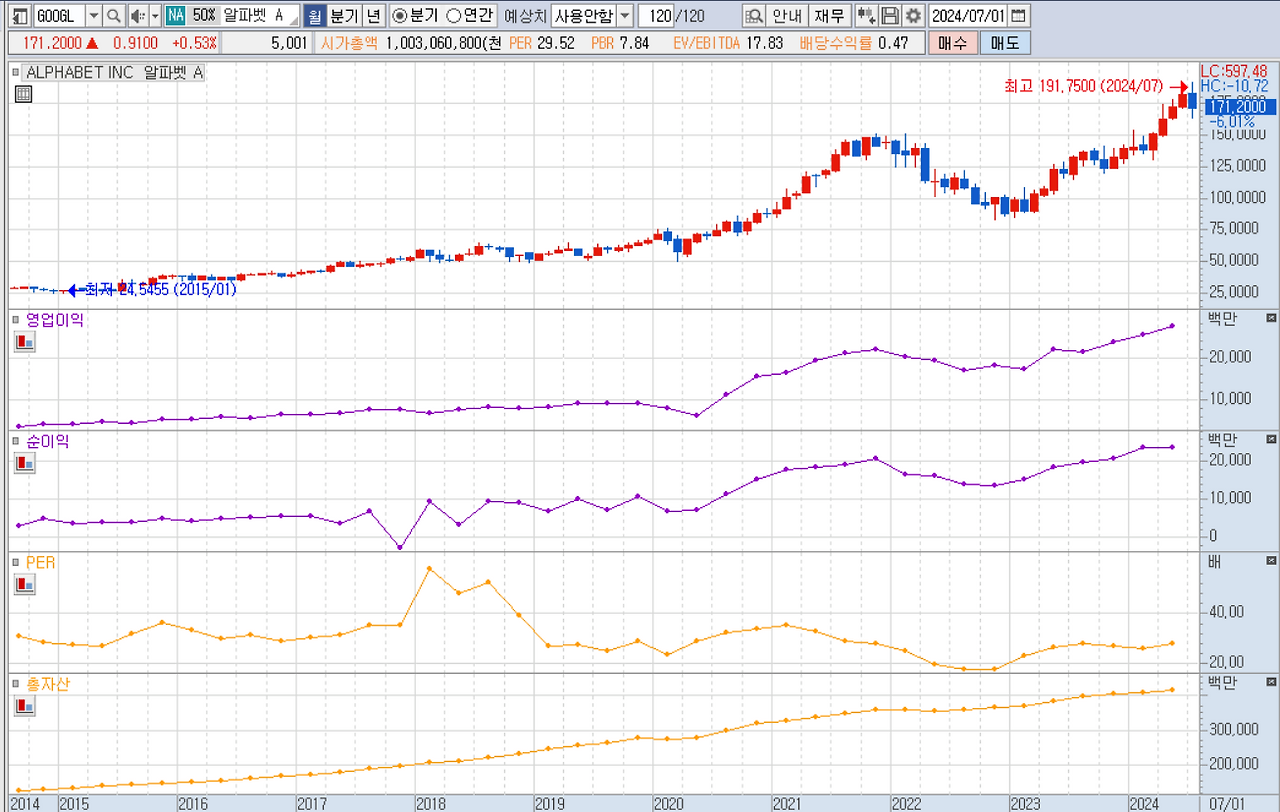The image size is (1280, 812).
Task: Click the 매수 buy button
Action: coord(953,43)
